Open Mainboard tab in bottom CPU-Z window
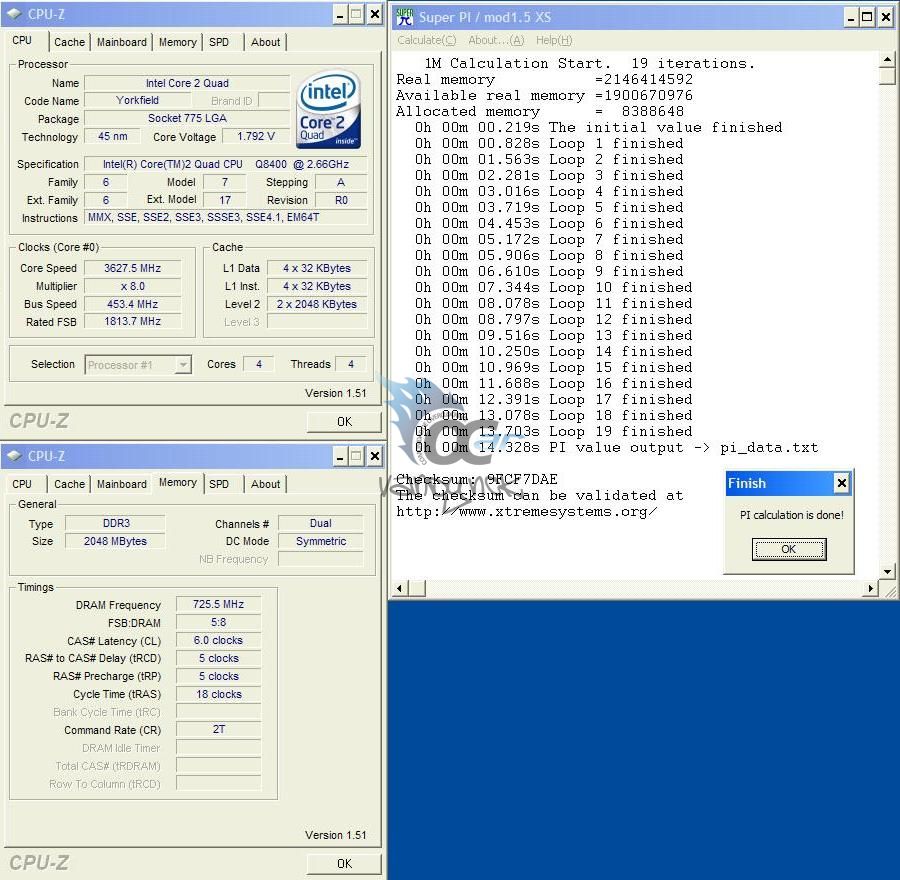This screenshot has height=880, width=900. point(122,484)
